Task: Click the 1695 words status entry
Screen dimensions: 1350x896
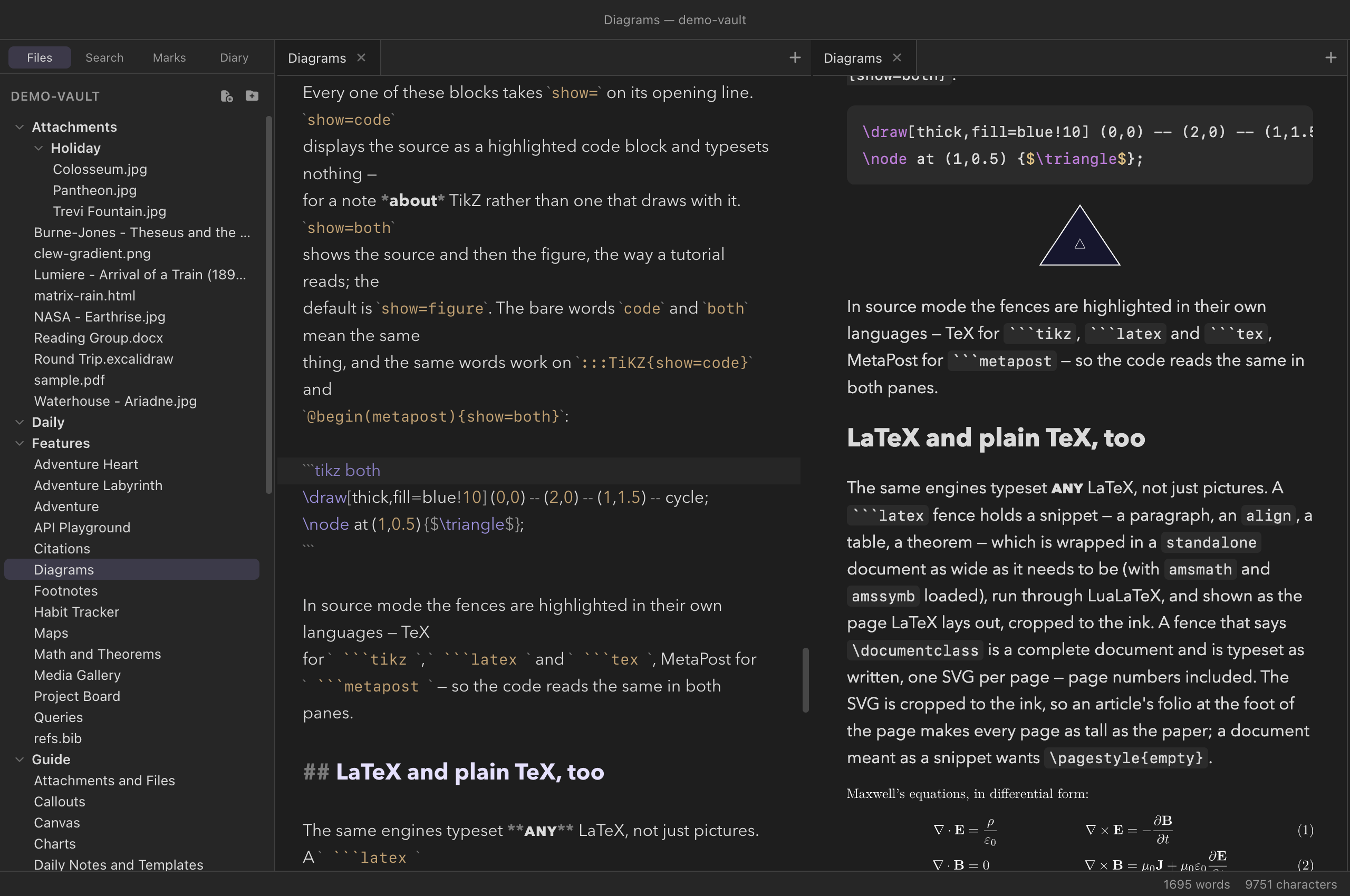Action: click(1196, 884)
